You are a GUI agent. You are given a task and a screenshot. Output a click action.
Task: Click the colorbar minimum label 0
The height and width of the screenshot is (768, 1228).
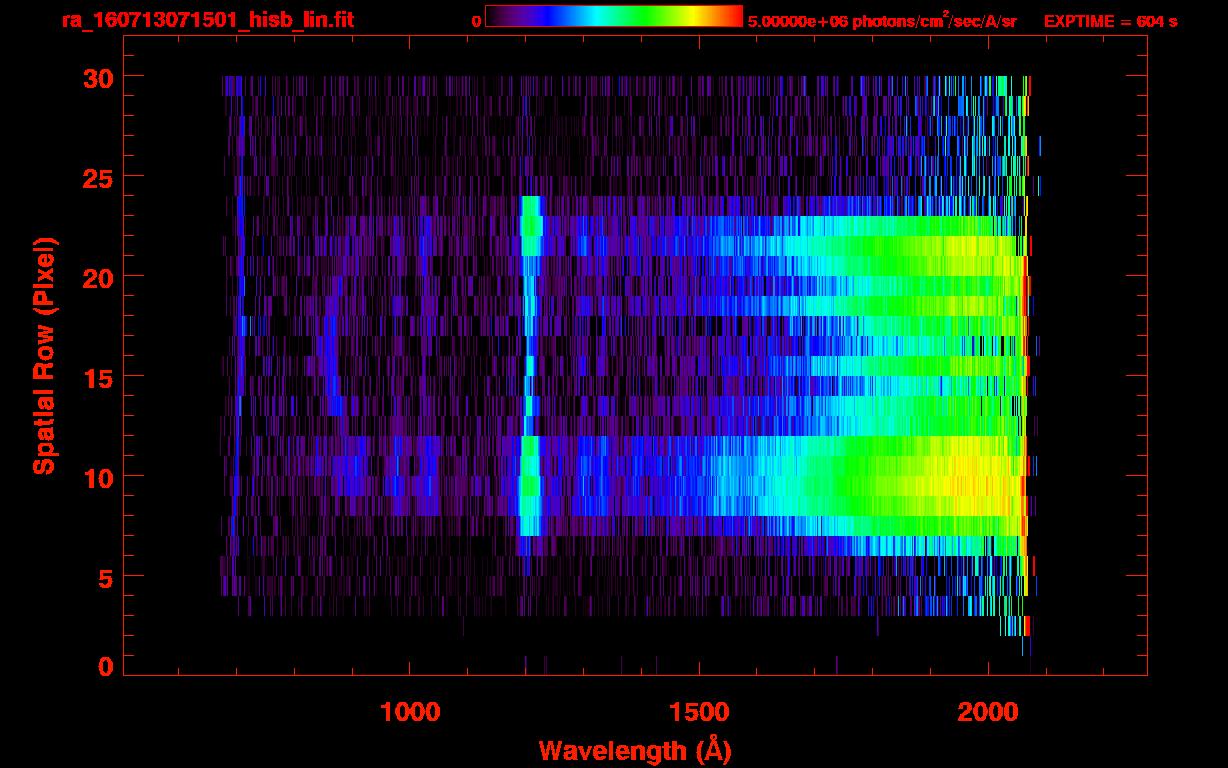476,21
